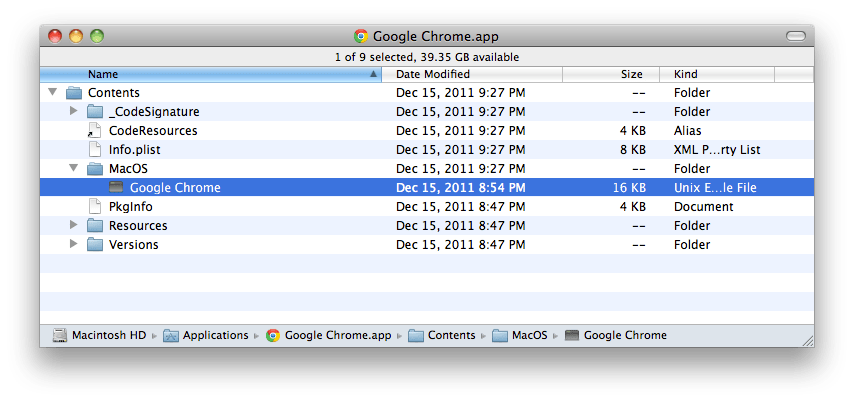
Task: Click the PkgInfo document icon
Action: click(95, 206)
